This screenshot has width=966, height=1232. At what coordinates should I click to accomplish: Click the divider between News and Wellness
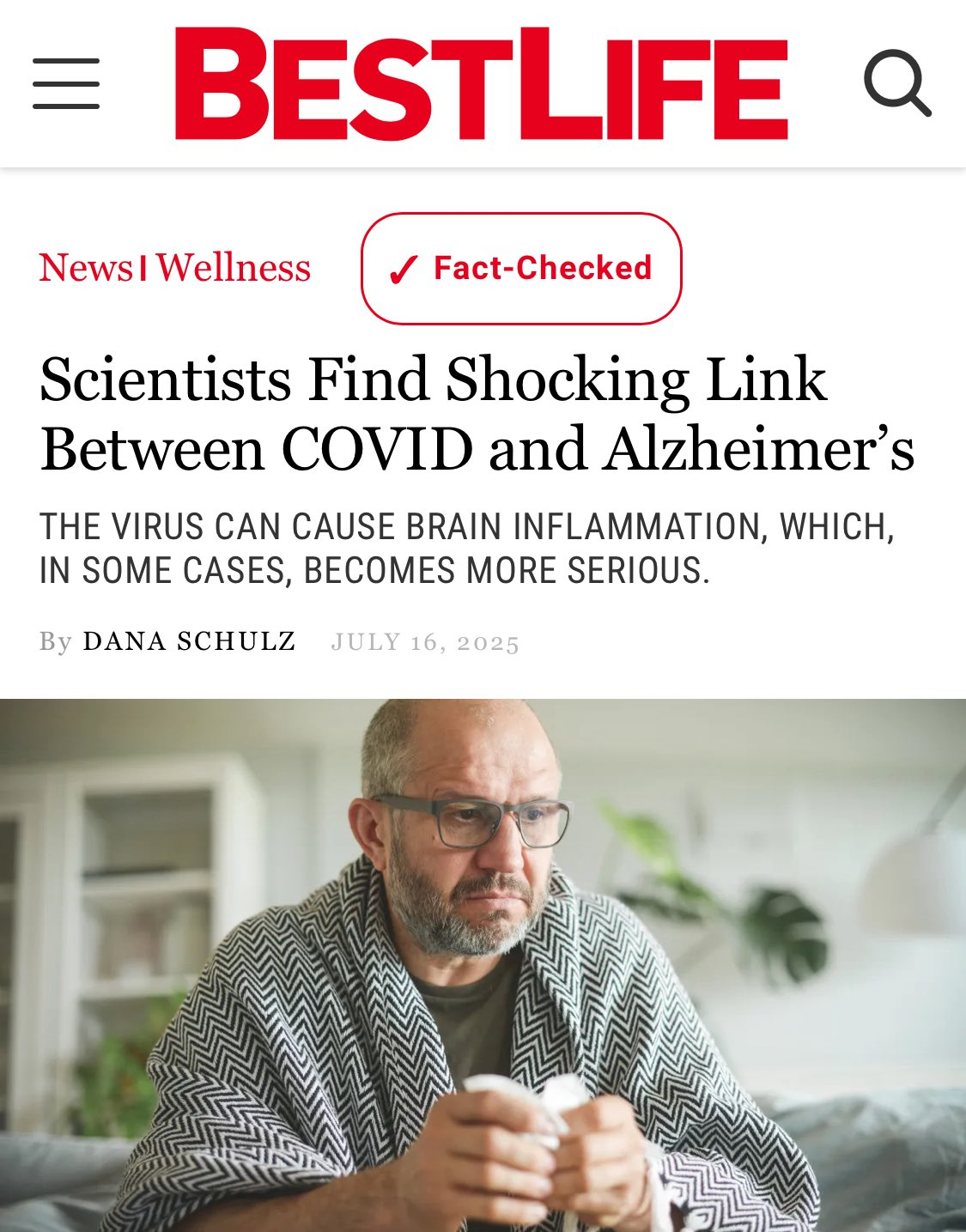[x=143, y=269]
